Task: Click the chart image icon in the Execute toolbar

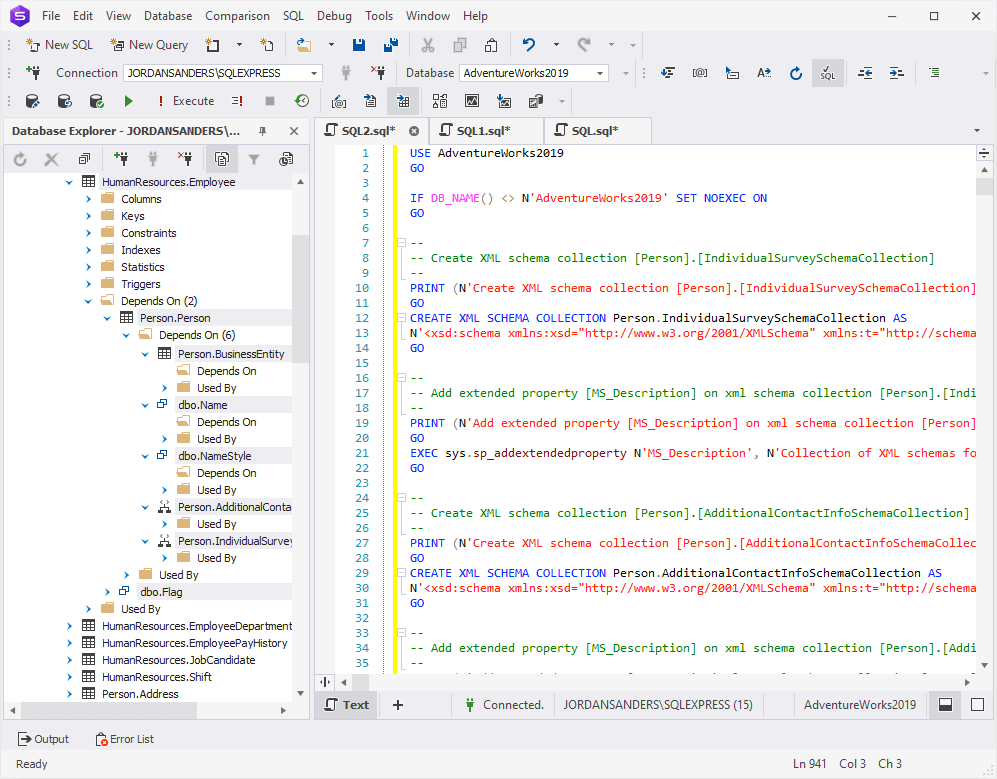Action: coord(472,100)
